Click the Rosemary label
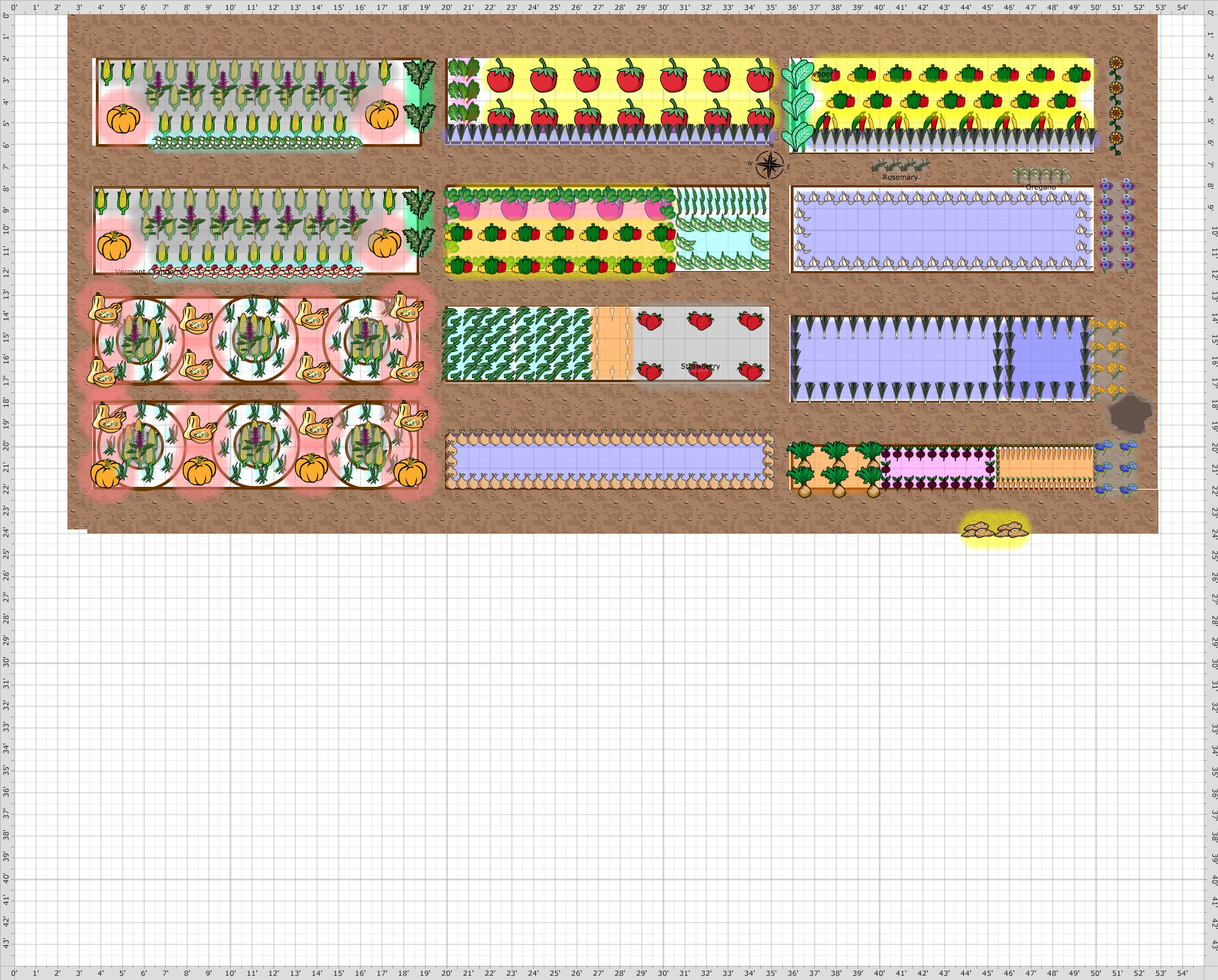Image resolution: width=1218 pixels, height=980 pixels. 900,177
